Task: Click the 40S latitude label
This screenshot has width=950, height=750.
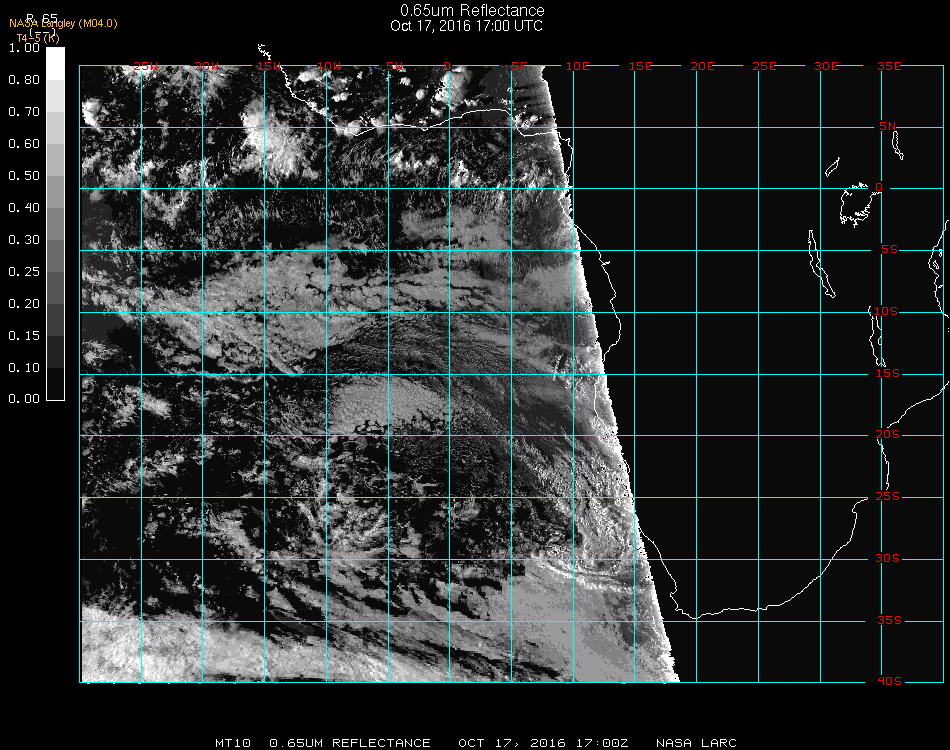Action: pos(888,682)
